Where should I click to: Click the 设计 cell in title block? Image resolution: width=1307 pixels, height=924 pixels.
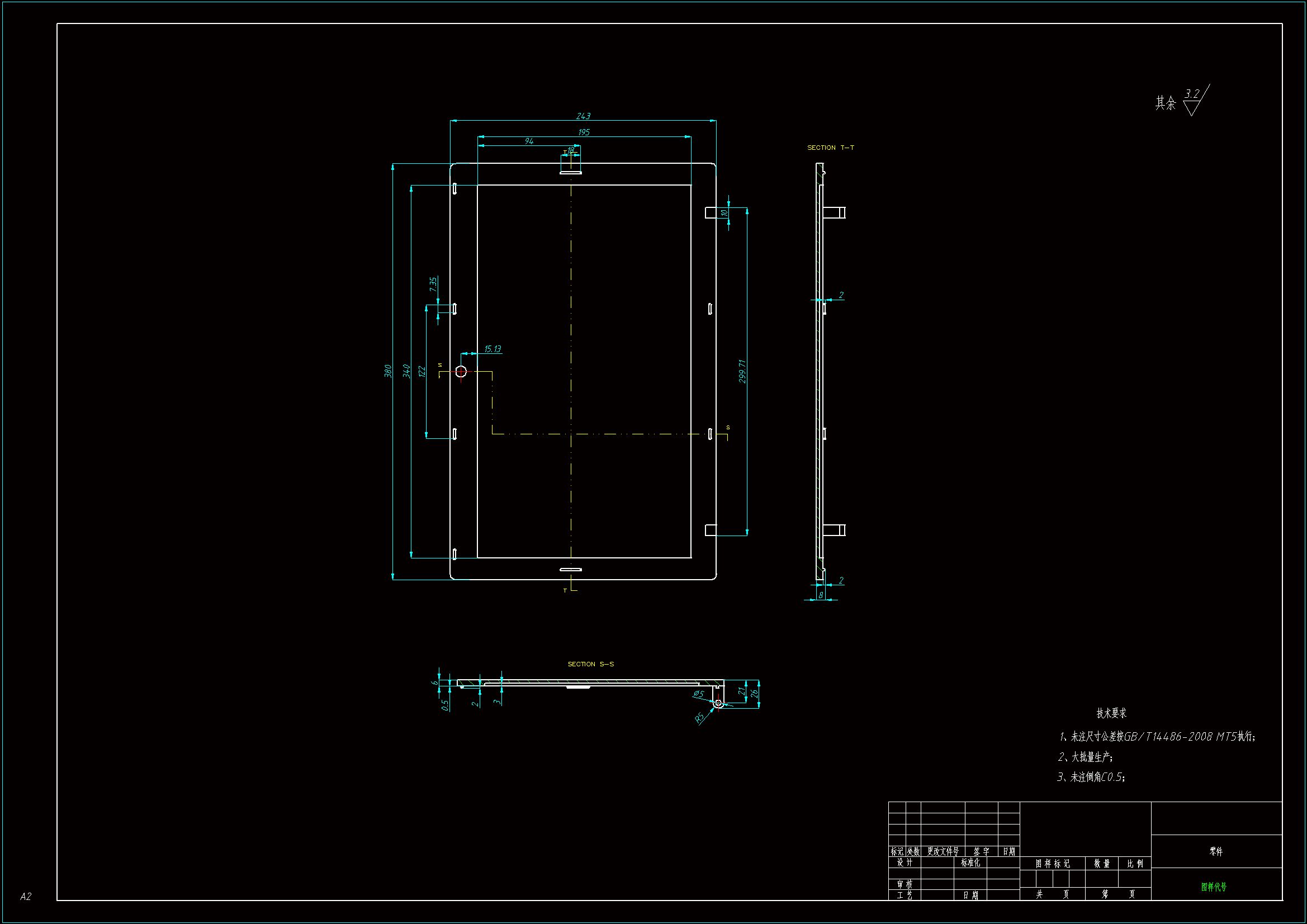[905, 863]
